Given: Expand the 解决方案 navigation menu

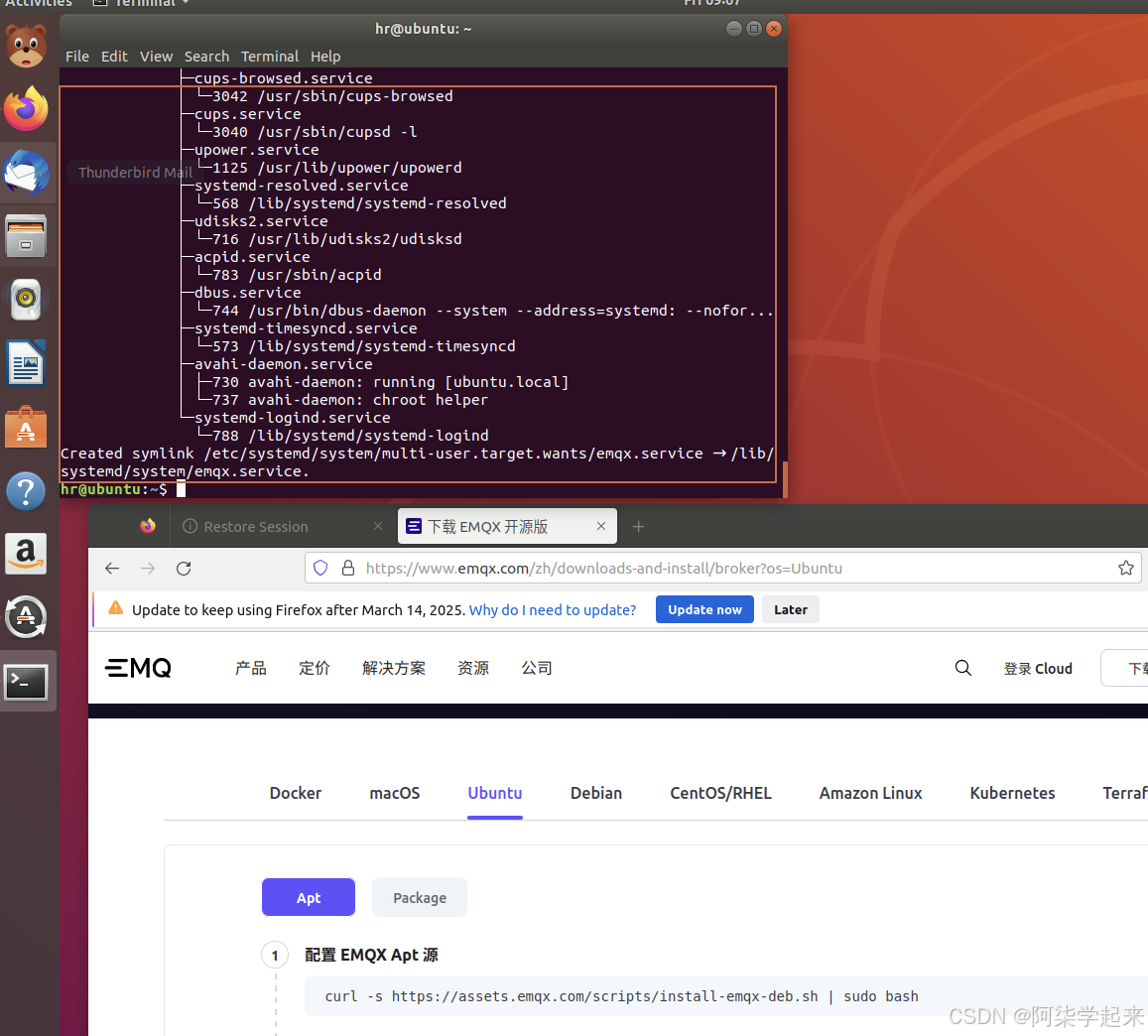Looking at the screenshot, I should [x=394, y=668].
